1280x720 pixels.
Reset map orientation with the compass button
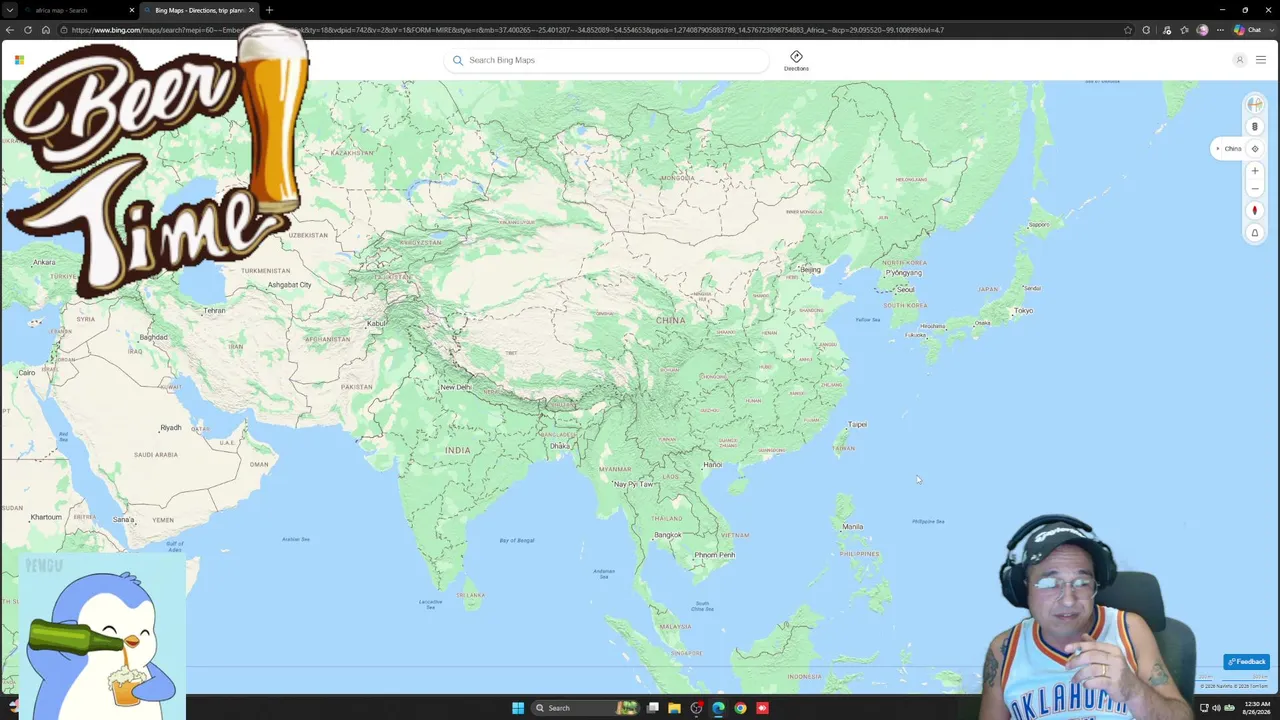[x=1254, y=211]
